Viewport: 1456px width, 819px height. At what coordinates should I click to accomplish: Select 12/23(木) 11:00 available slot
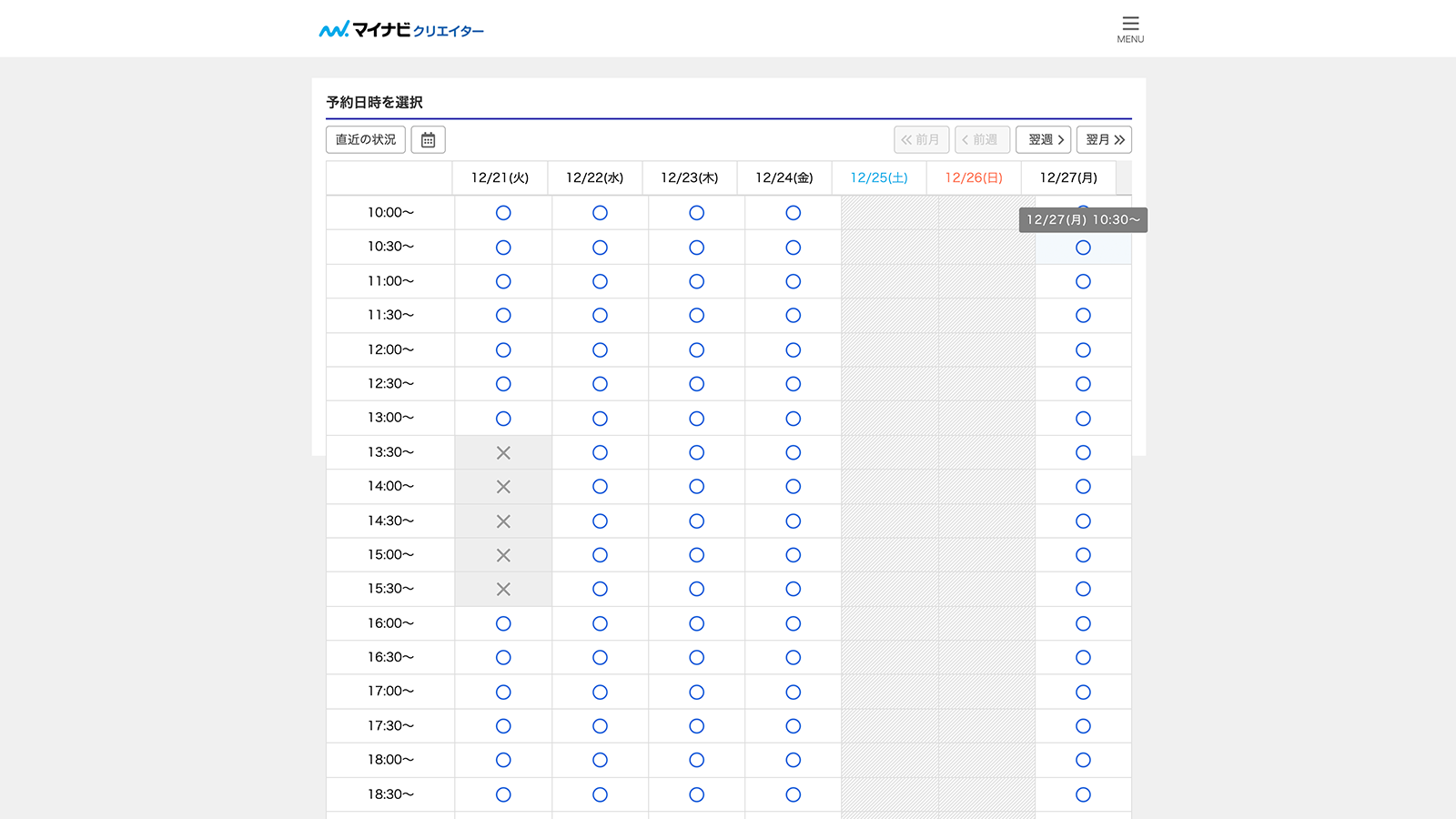pyautogui.click(x=696, y=281)
